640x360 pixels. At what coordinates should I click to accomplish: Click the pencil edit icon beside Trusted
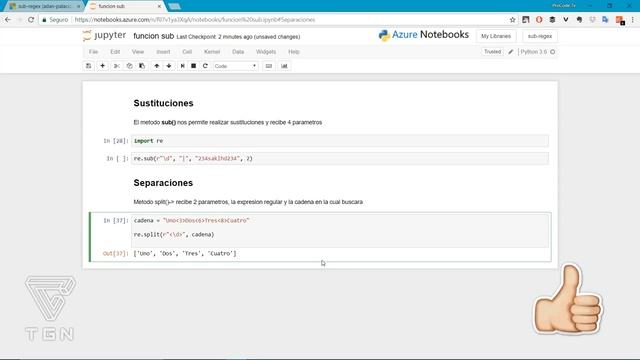[x=511, y=52]
